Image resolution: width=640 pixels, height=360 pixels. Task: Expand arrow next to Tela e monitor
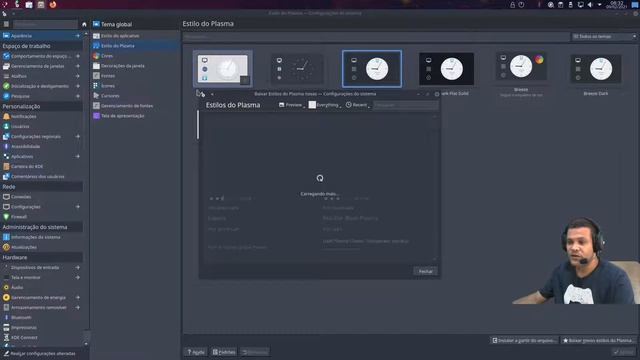coord(78,277)
